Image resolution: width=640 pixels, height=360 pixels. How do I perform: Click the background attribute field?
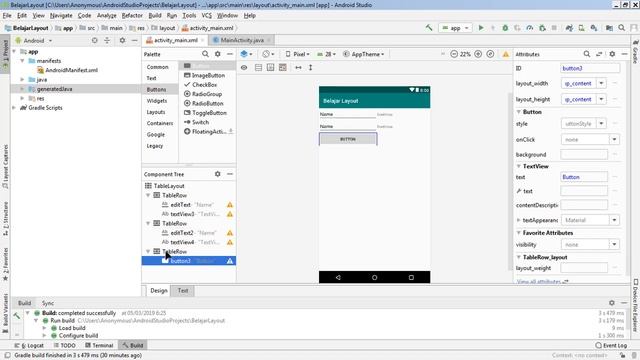click(x=584, y=154)
